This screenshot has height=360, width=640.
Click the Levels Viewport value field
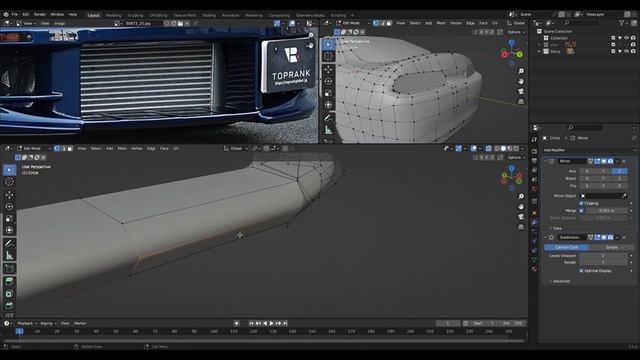[603, 256]
